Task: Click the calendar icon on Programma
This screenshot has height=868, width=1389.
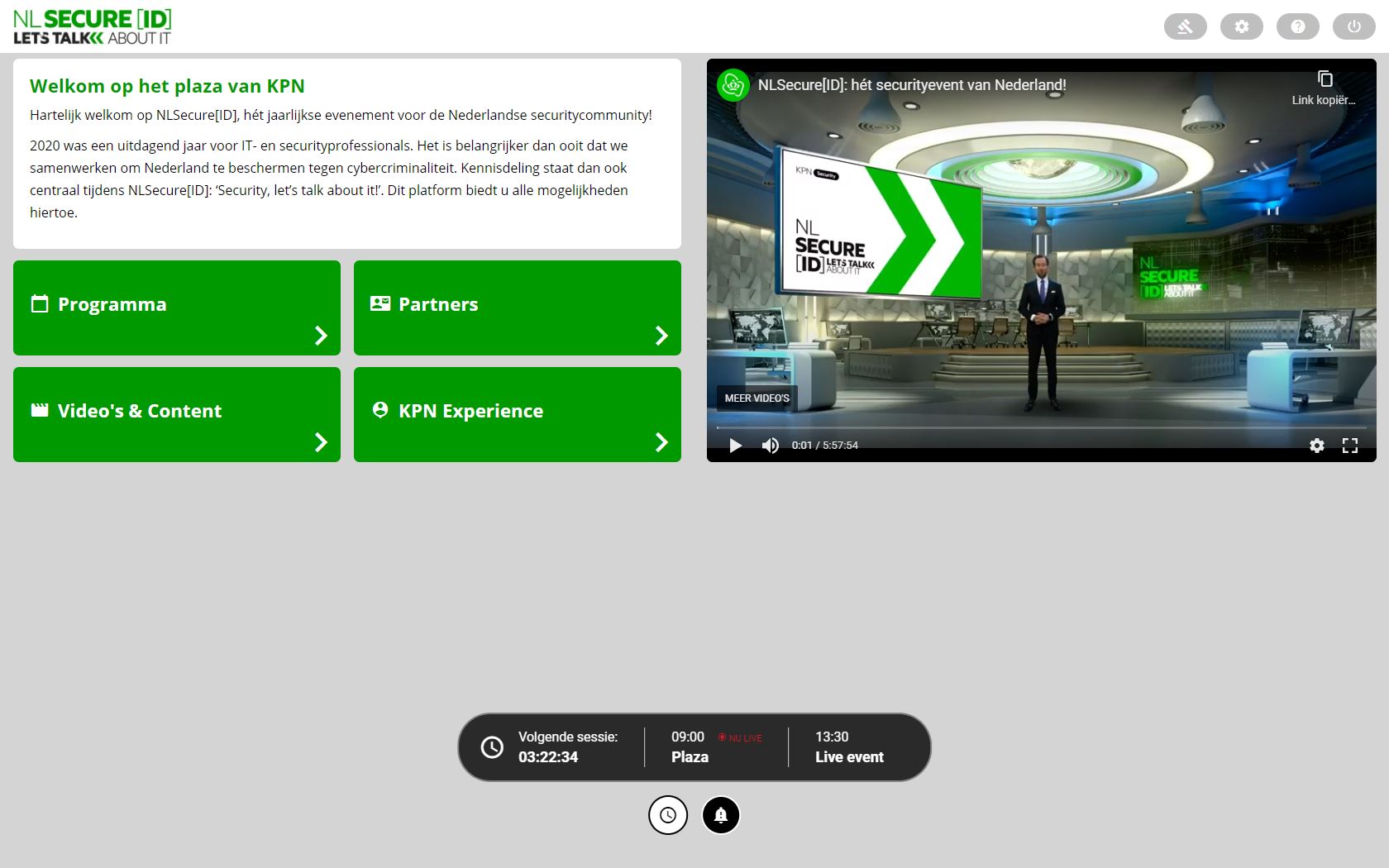Action: click(x=40, y=303)
